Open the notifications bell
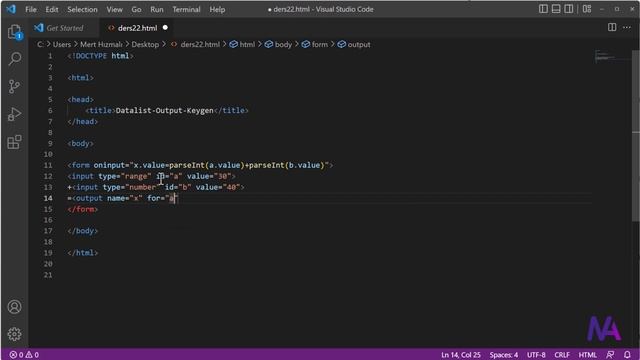This screenshot has height=360, width=640. [627, 354]
